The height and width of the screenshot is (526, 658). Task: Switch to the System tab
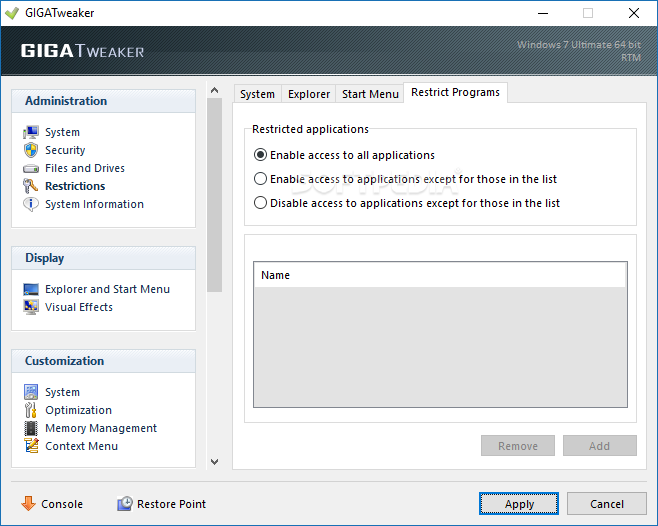point(258,94)
